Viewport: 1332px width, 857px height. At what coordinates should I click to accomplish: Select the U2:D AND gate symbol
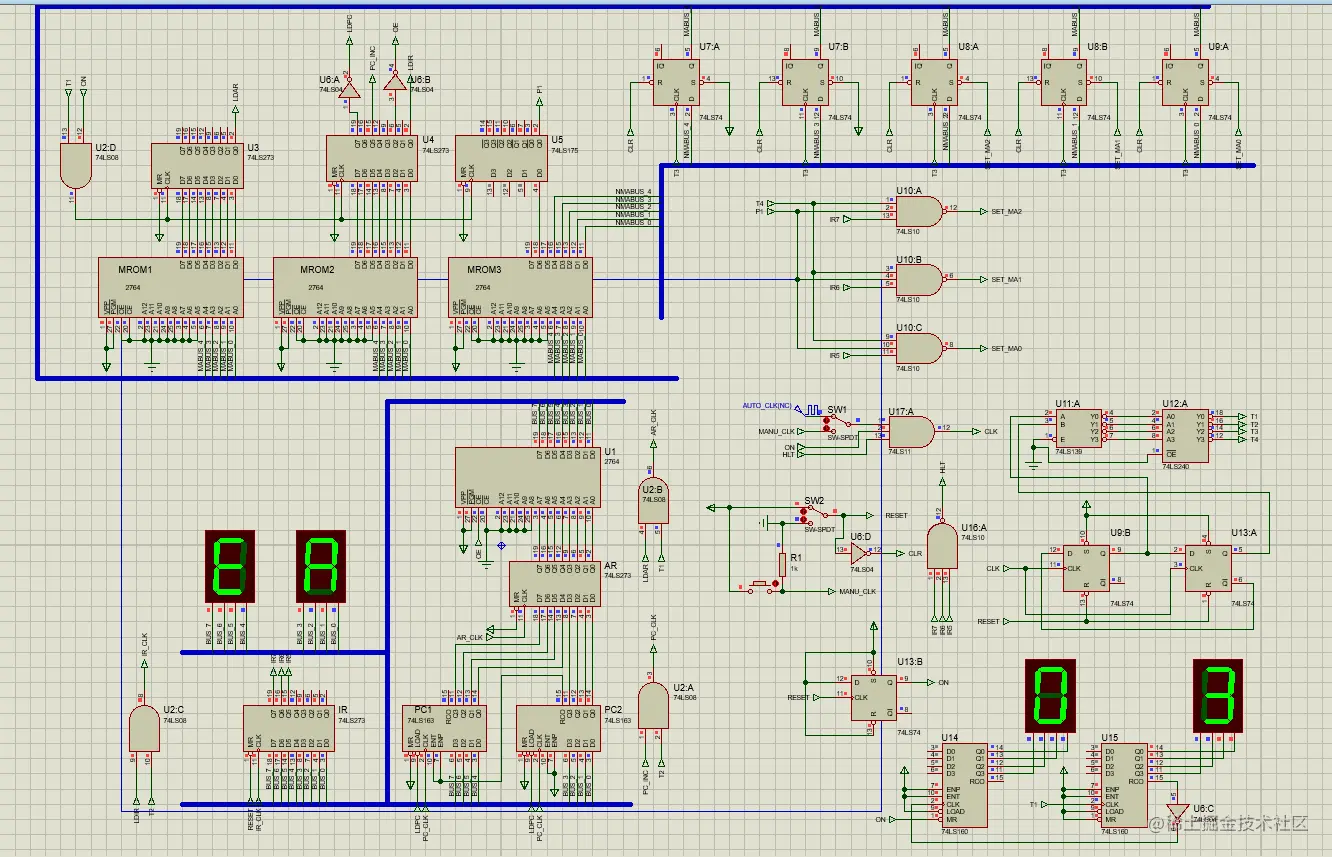point(74,166)
